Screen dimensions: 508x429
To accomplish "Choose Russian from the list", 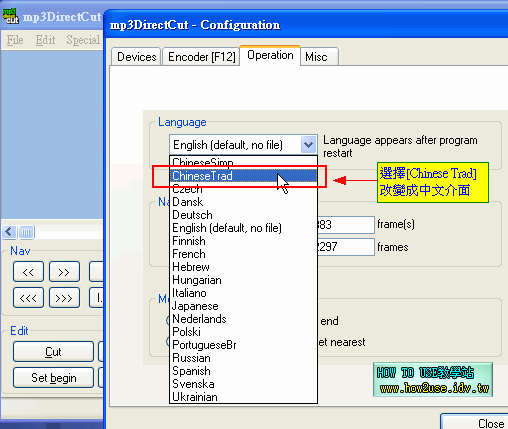I will (243, 358).
